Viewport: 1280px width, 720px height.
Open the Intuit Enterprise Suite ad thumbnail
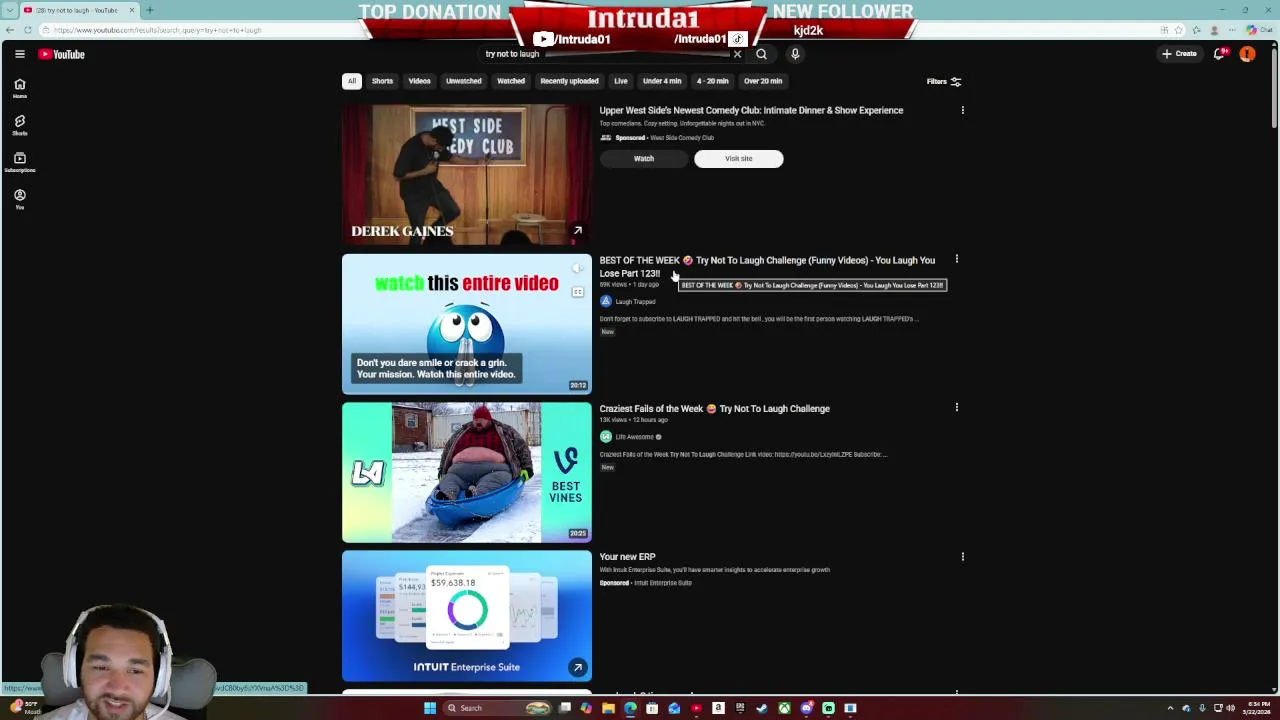click(467, 616)
